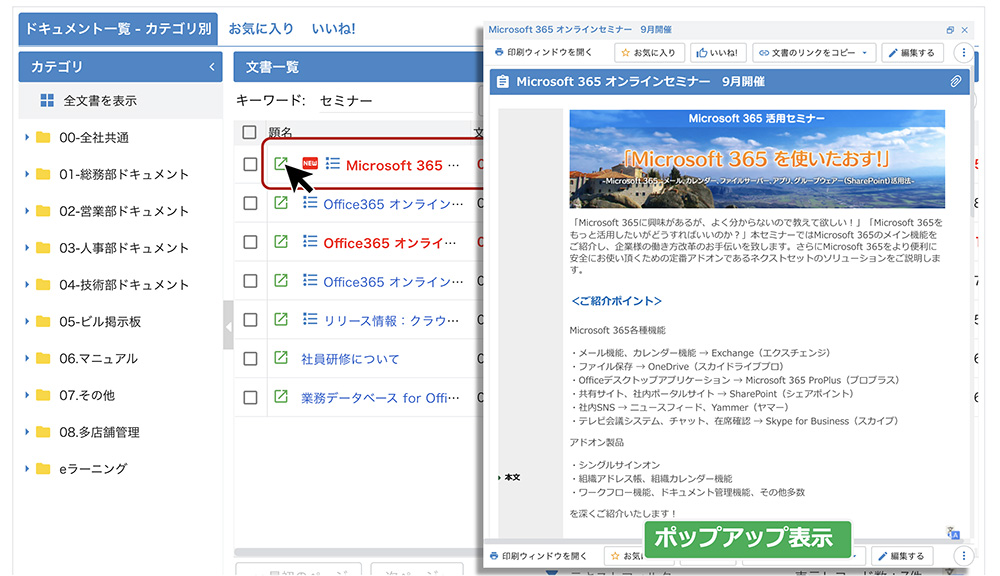Click popup-open icon for リリース情報 row
Screen dimensions: 1000x576
(x=281, y=319)
